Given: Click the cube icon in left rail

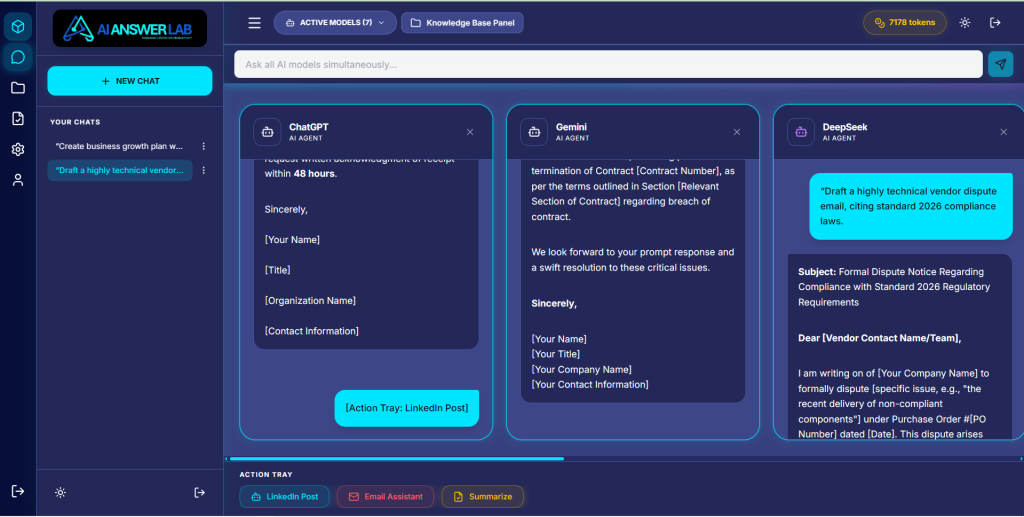Looking at the screenshot, I should pyautogui.click(x=18, y=26).
